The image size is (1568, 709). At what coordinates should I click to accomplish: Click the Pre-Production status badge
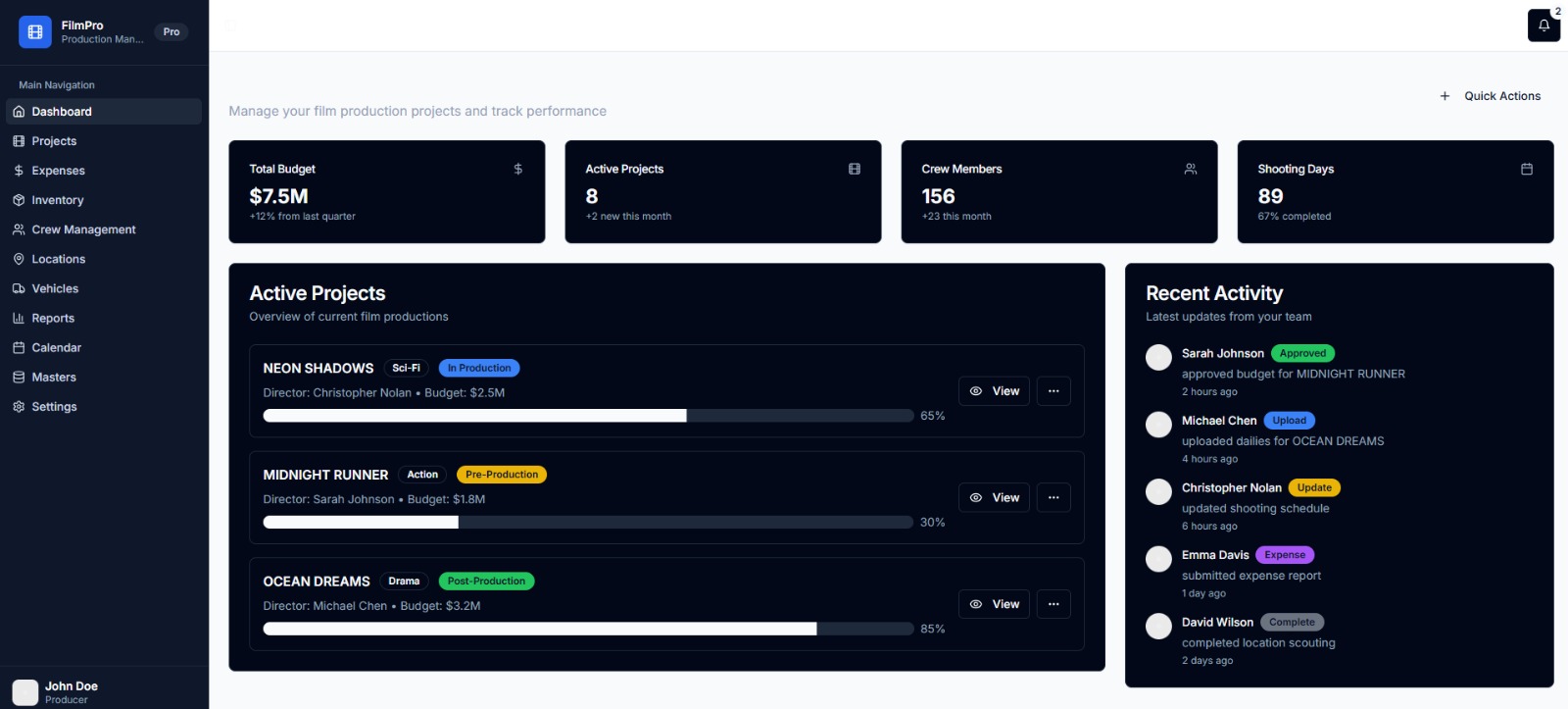click(x=502, y=475)
